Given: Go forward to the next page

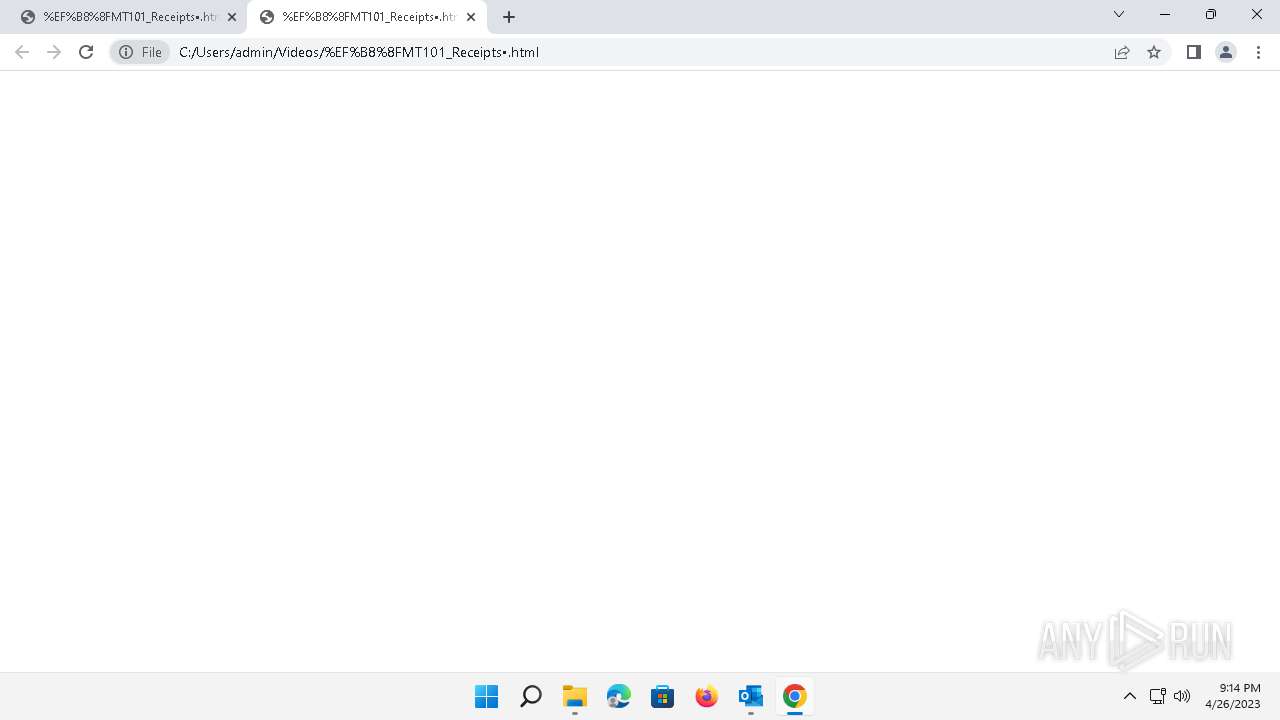Looking at the screenshot, I should [x=54, y=52].
